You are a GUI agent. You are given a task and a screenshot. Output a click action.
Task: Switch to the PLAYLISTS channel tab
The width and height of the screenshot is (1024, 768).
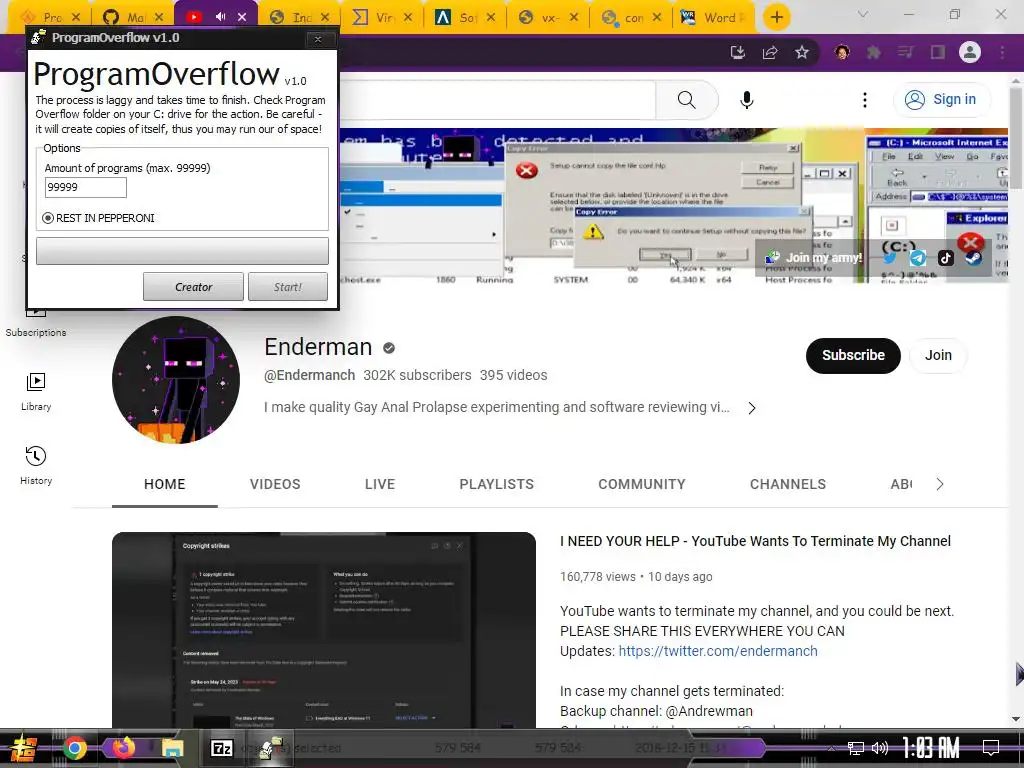[x=496, y=485]
